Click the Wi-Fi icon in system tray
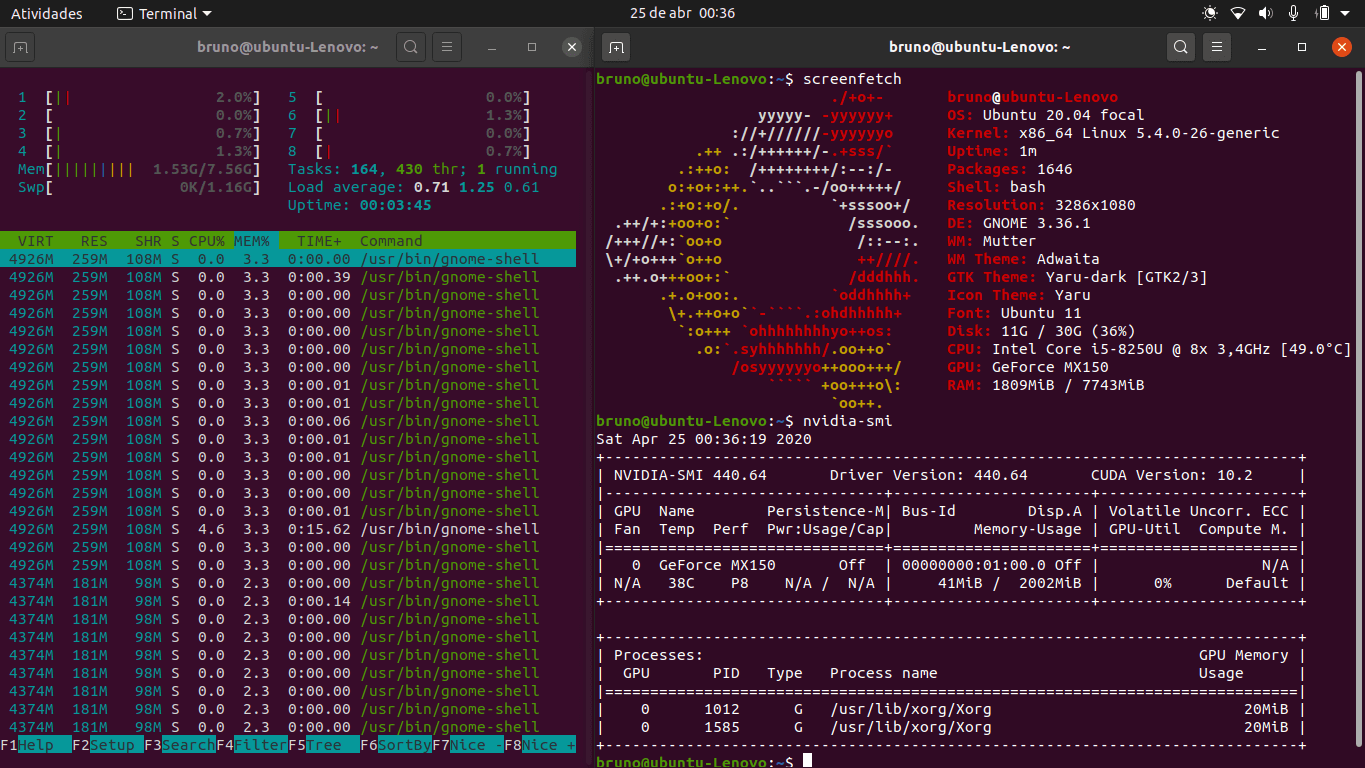 [x=1238, y=14]
